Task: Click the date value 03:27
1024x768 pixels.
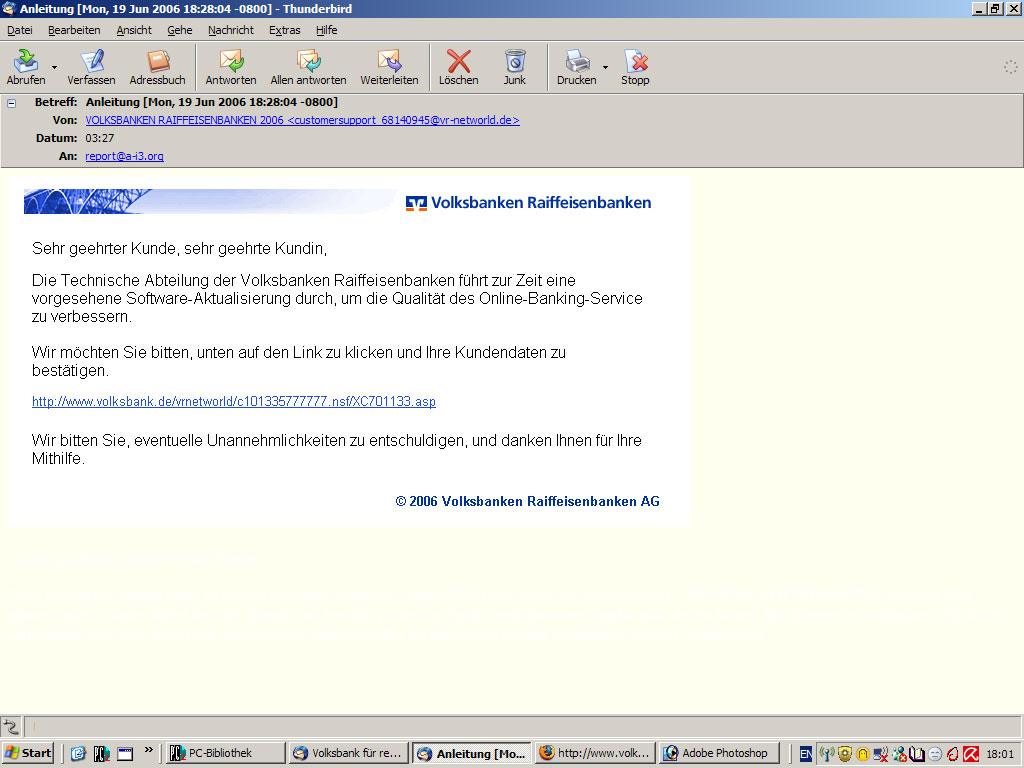Action: pyautogui.click(x=100, y=138)
